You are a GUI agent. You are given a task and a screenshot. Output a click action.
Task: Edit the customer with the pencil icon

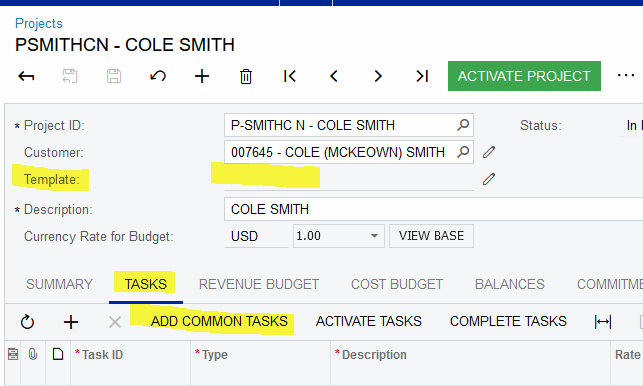[489, 152]
